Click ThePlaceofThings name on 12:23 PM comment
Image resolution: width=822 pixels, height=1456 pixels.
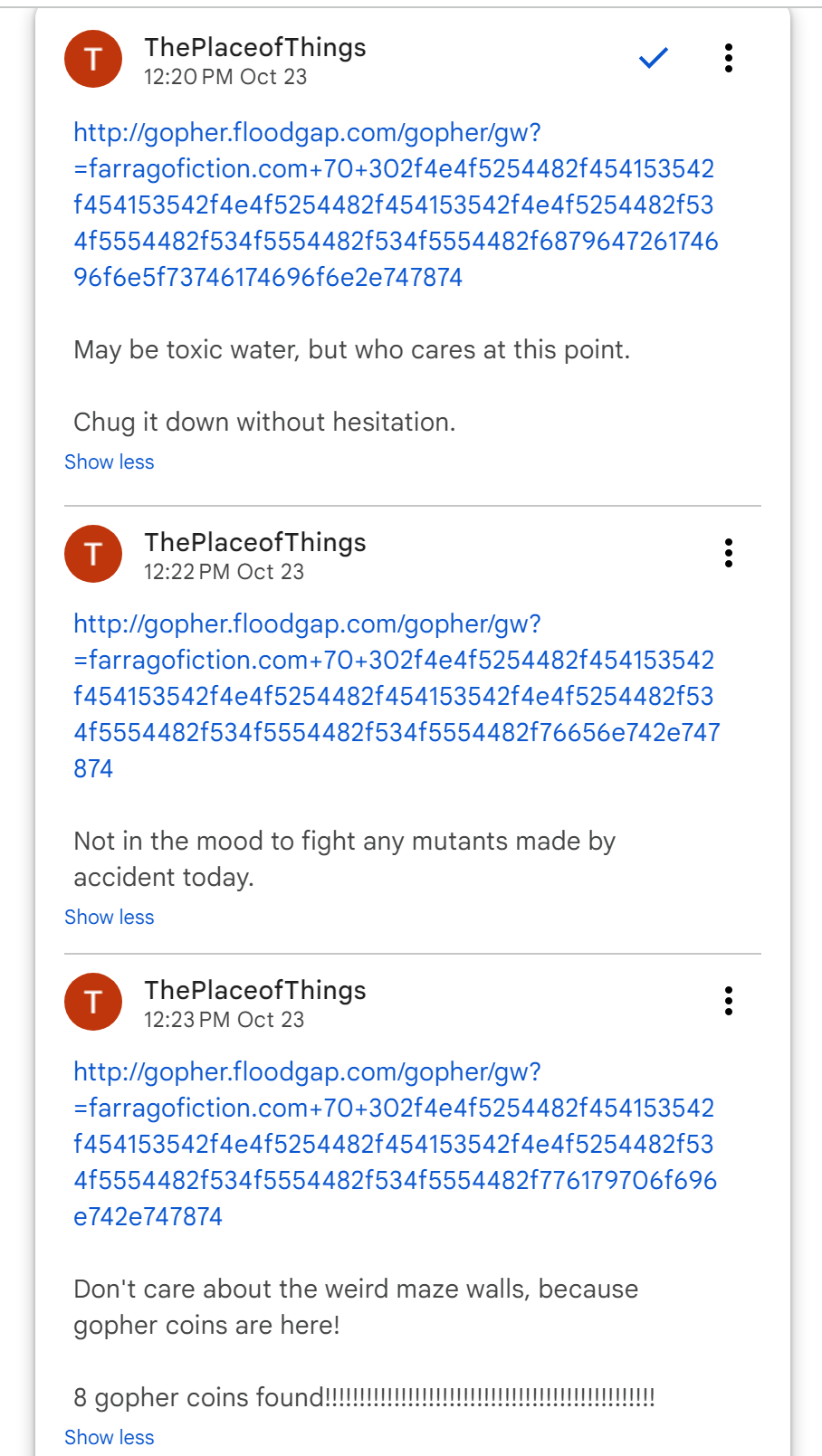(x=255, y=990)
